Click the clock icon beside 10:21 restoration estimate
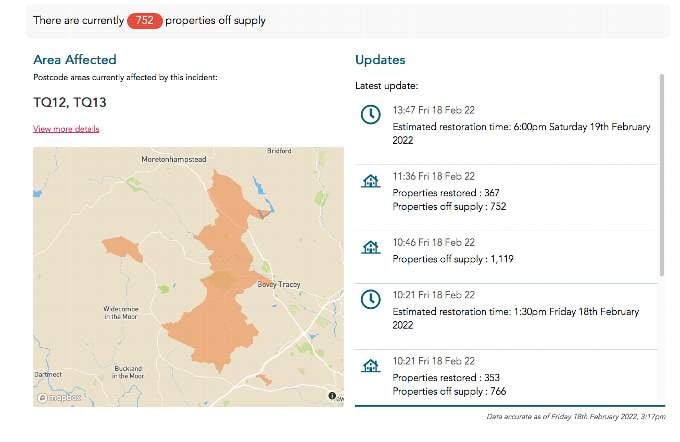The width and height of the screenshot is (680, 442). point(370,299)
